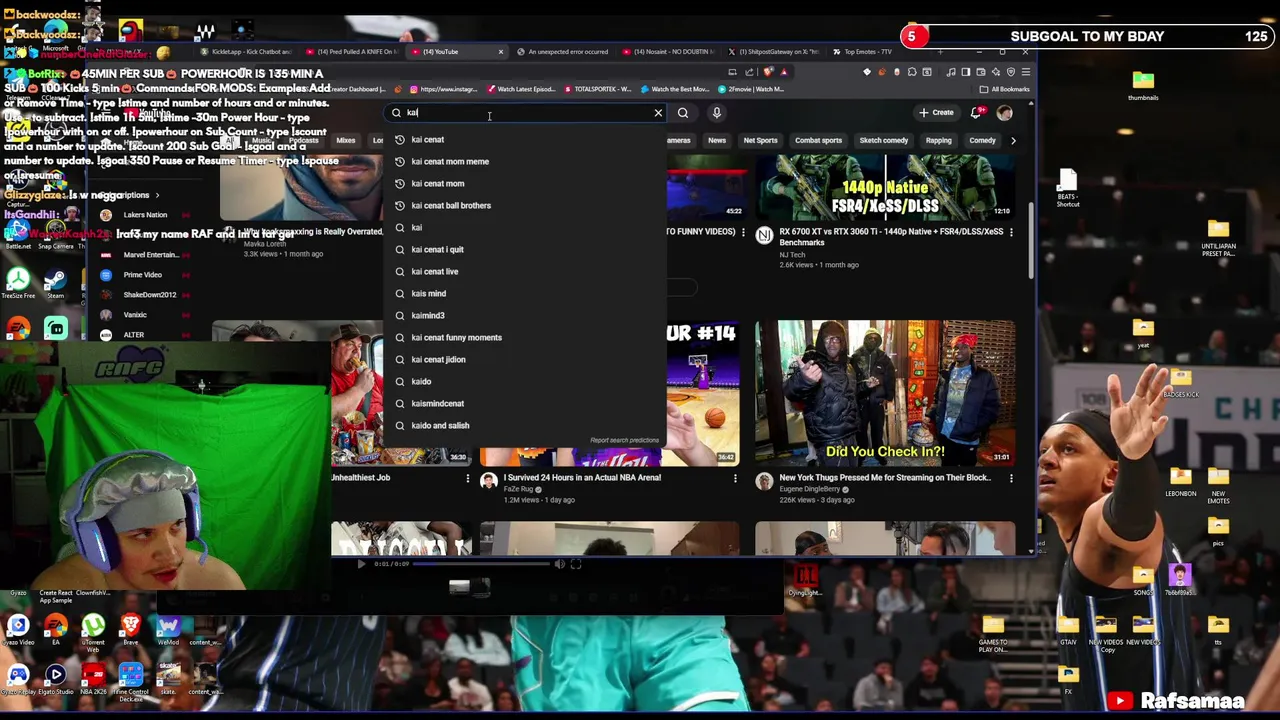This screenshot has width=1280, height=720.
Task: Choose 'kaimind3' suggestion
Action: tap(527, 315)
